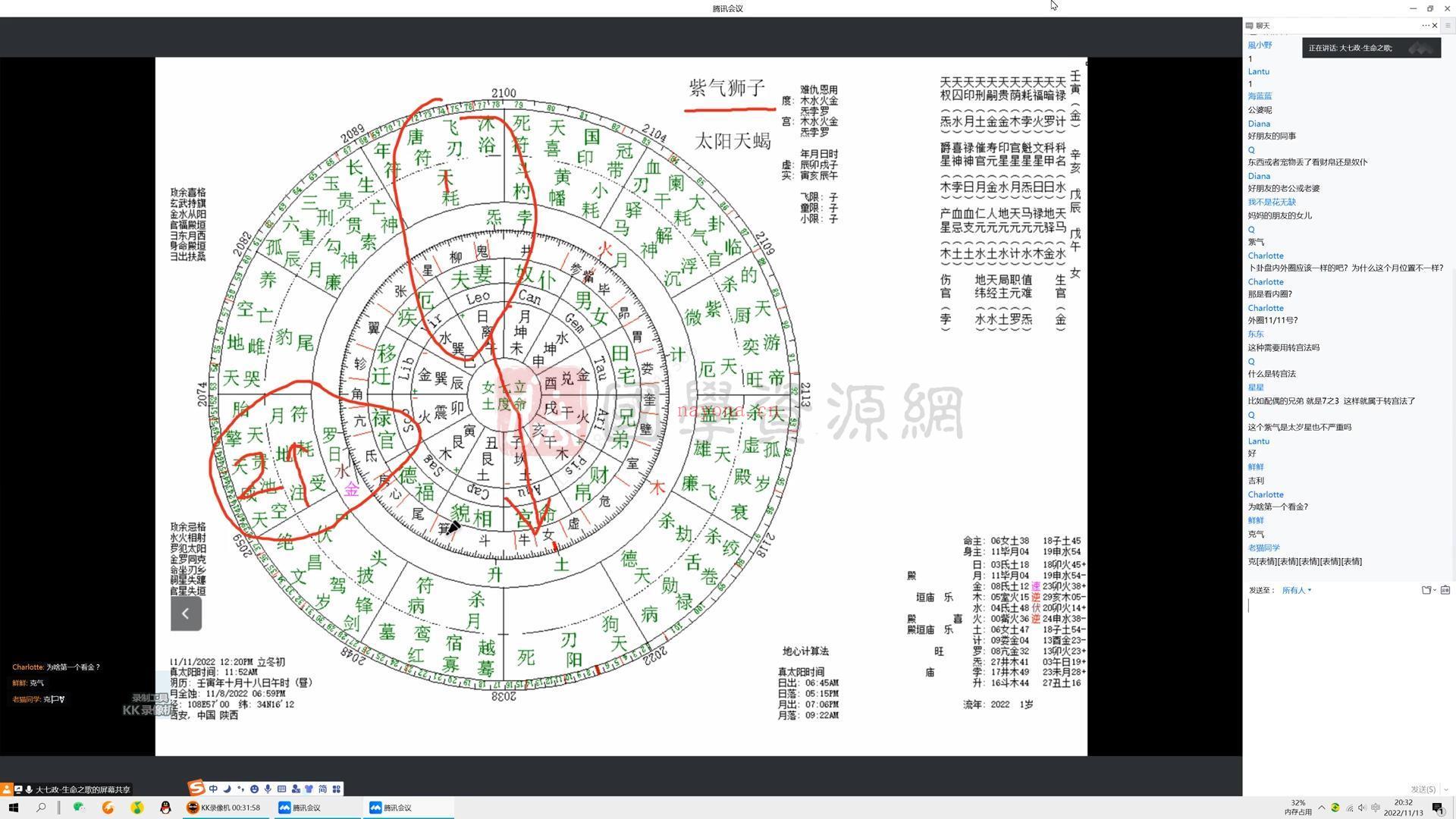Open WeChat from the taskbar
The height and width of the screenshot is (819, 1456).
[79, 808]
